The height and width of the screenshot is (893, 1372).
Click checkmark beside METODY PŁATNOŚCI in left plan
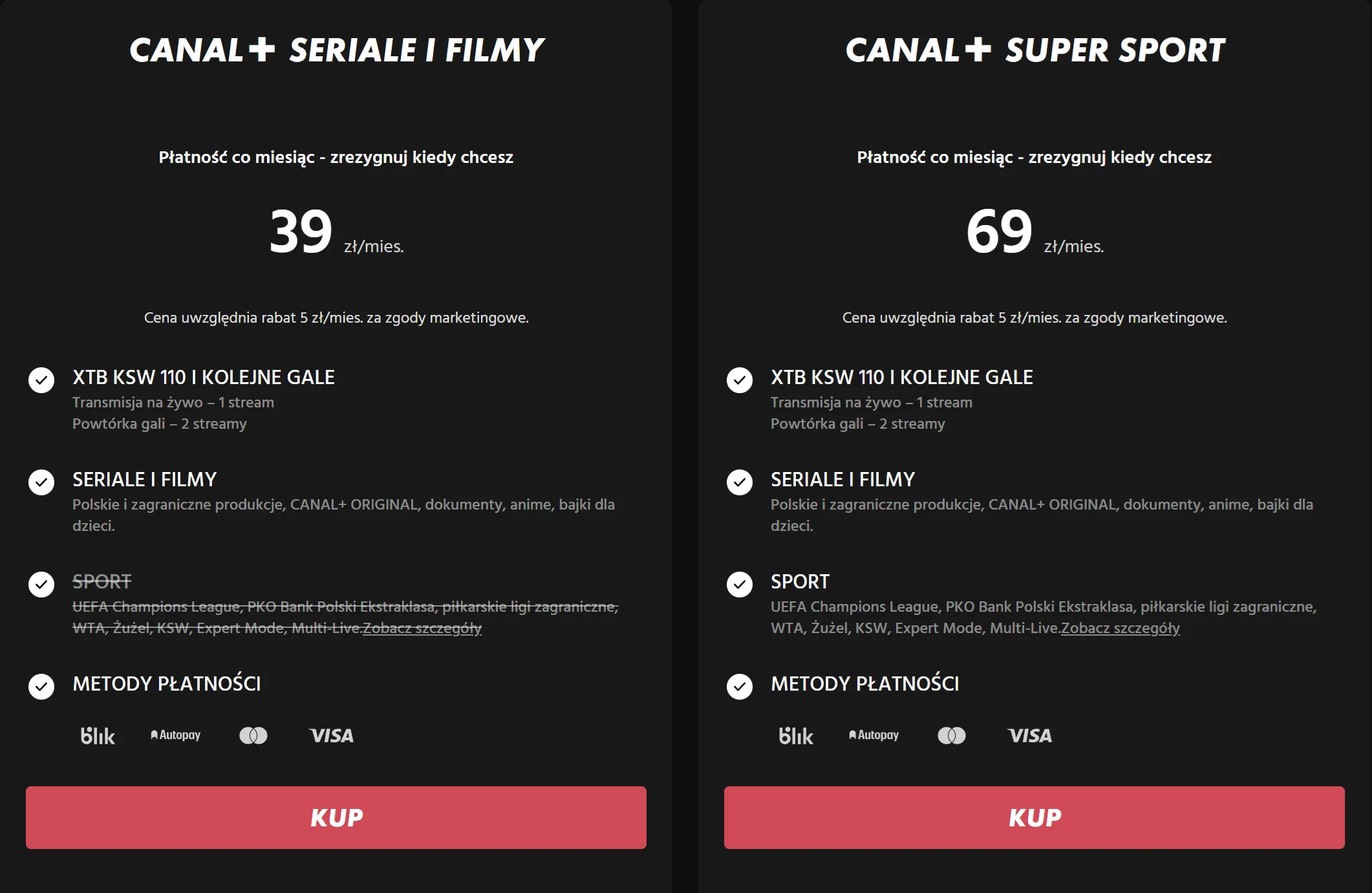[x=41, y=687]
